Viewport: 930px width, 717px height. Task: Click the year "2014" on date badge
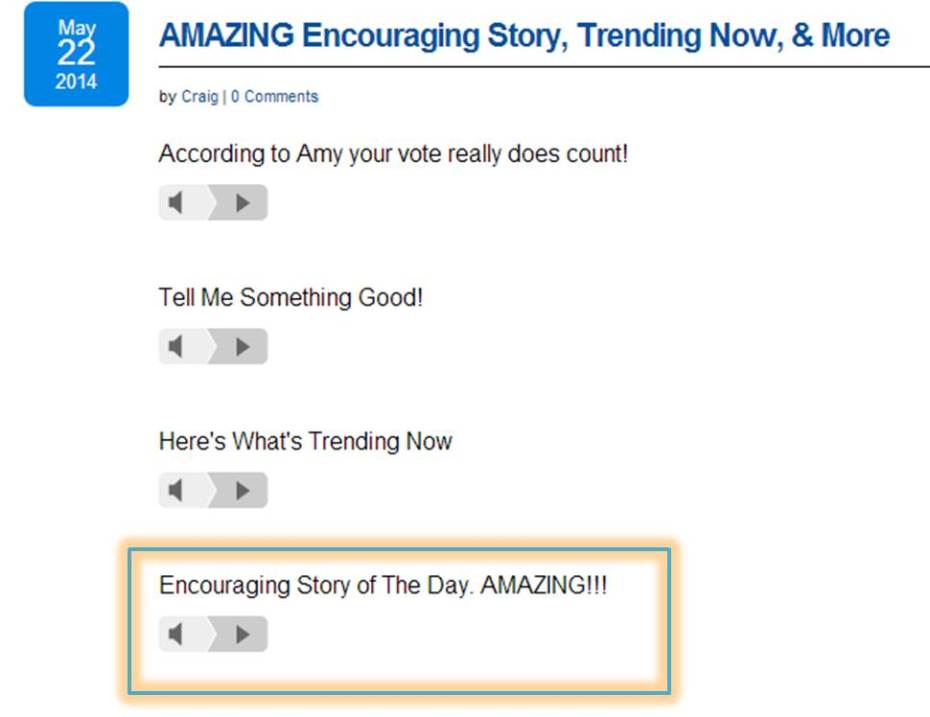click(x=76, y=82)
